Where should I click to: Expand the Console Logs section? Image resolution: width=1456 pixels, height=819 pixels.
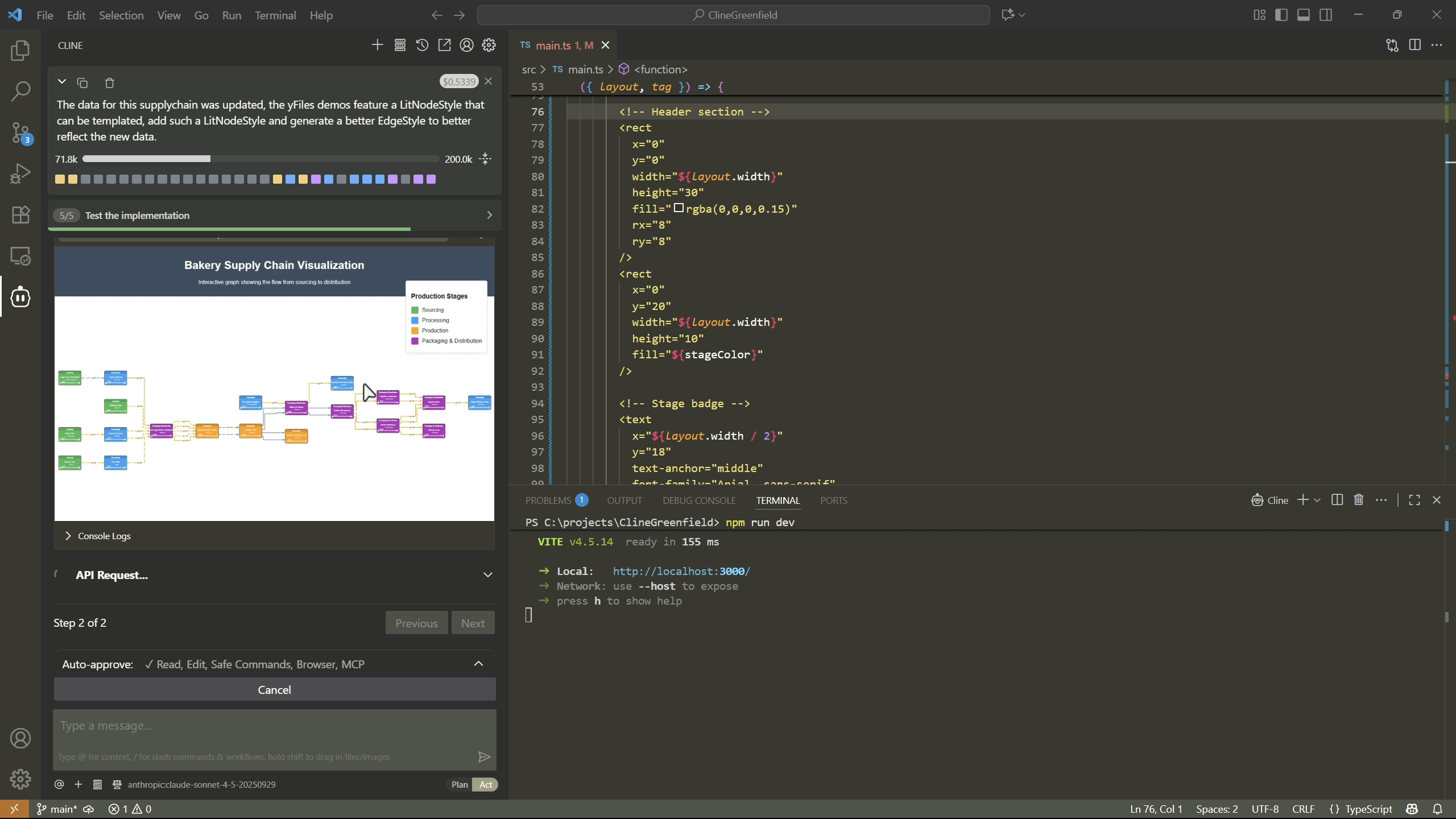[x=68, y=535]
